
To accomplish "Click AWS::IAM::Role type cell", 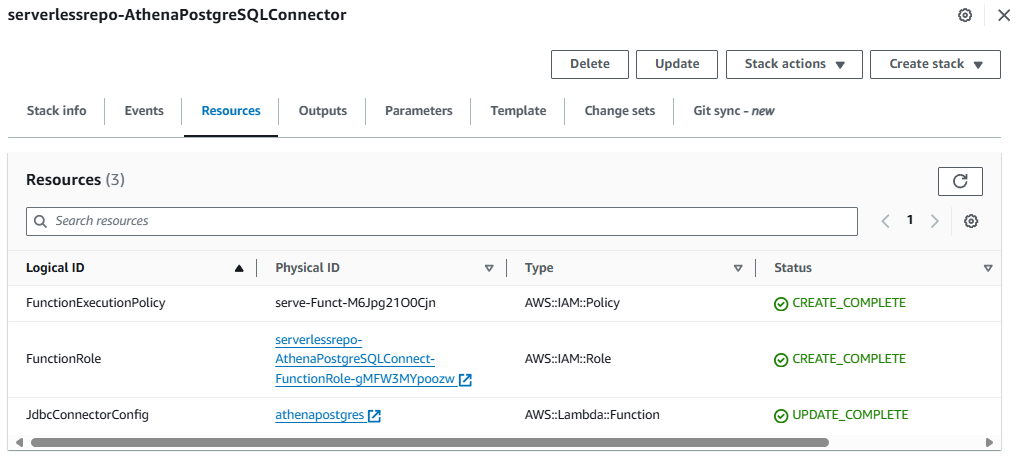I will tap(568, 358).
